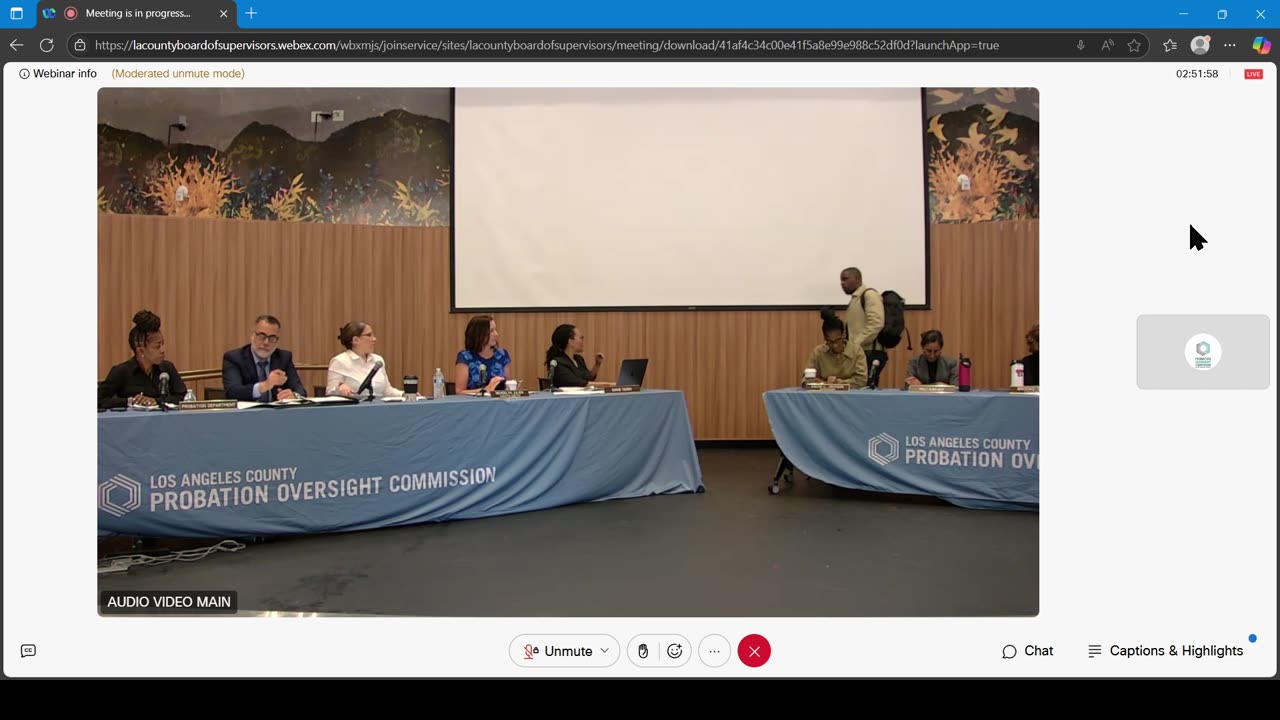This screenshot has width=1280, height=720.
Task: Open a new browser tab
Action: pyautogui.click(x=251, y=13)
